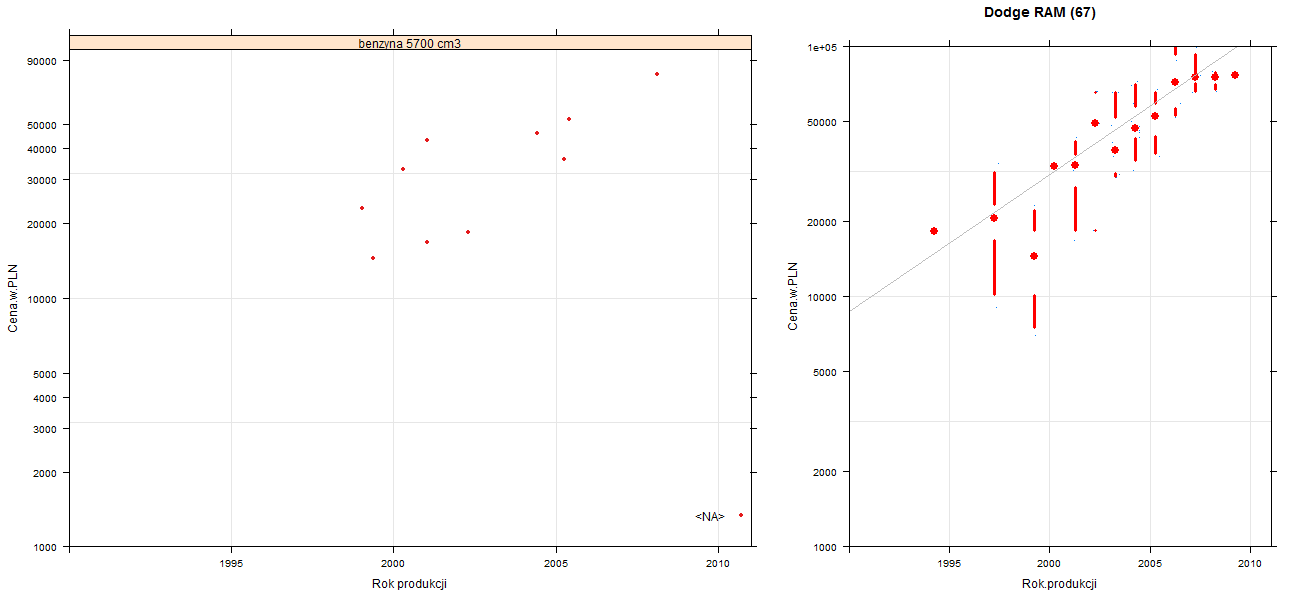Image resolution: width=1300 pixels, height=600 pixels.
Task: Click the "Cena.w.PLN" axis title of the Dodge RAM chart
Action: coord(793,296)
